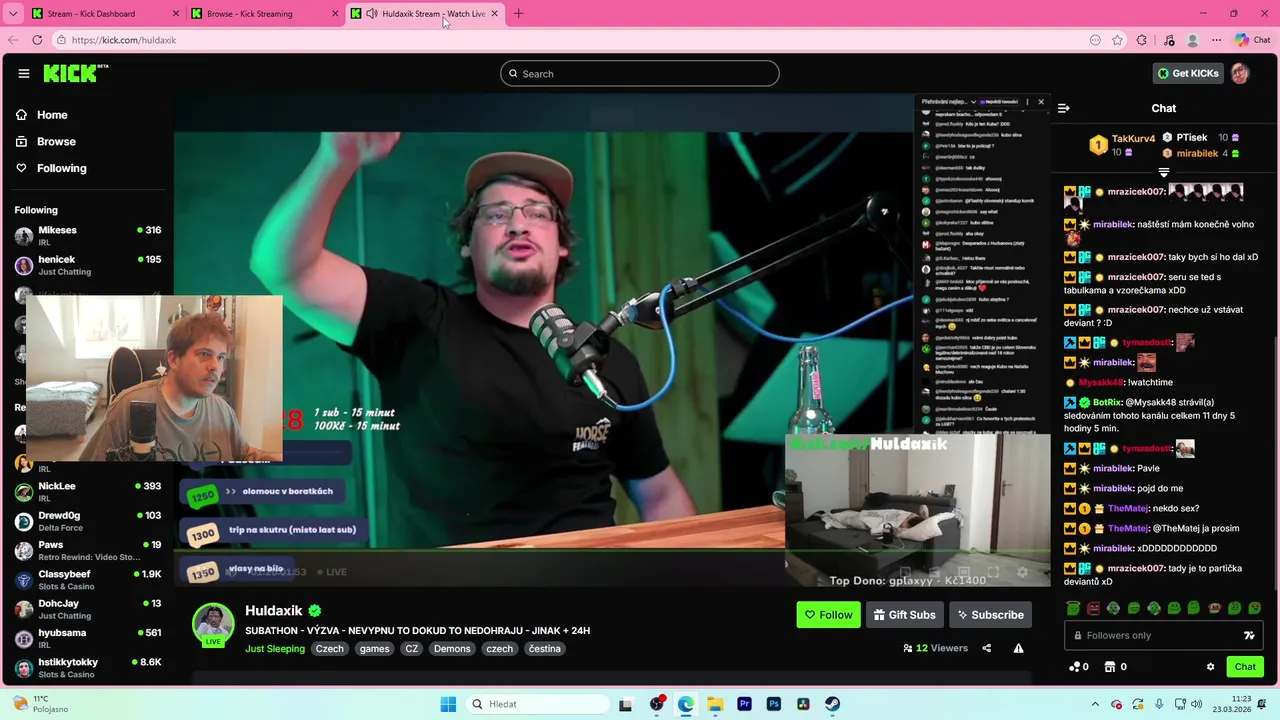The width and height of the screenshot is (1280, 720).
Task: Switch to Browse - Kick Streaming tab
Action: click(x=265, y=14)
